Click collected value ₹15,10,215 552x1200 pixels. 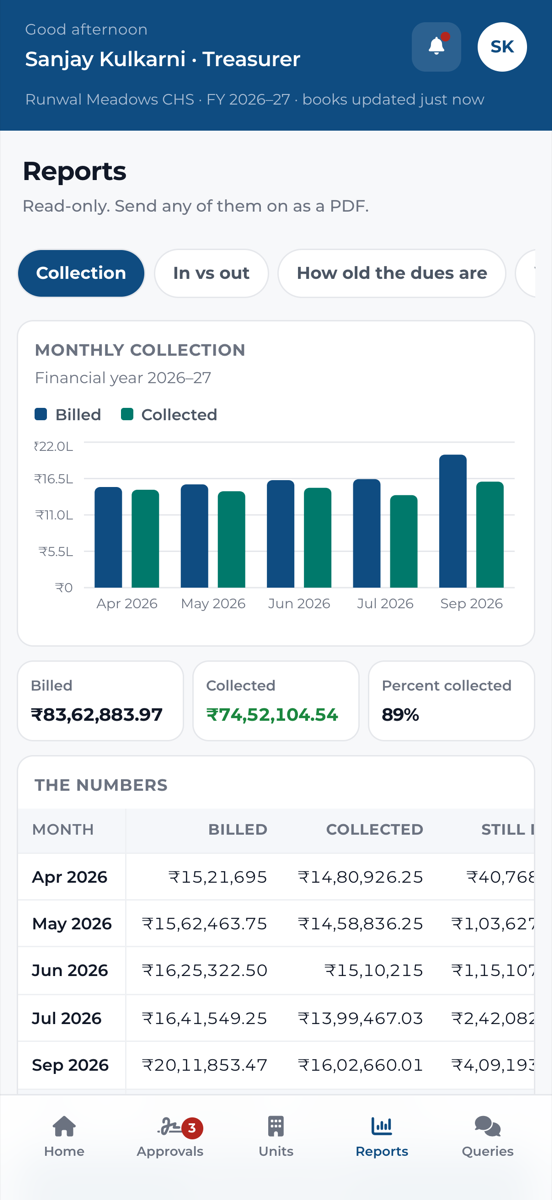point(374,971)
